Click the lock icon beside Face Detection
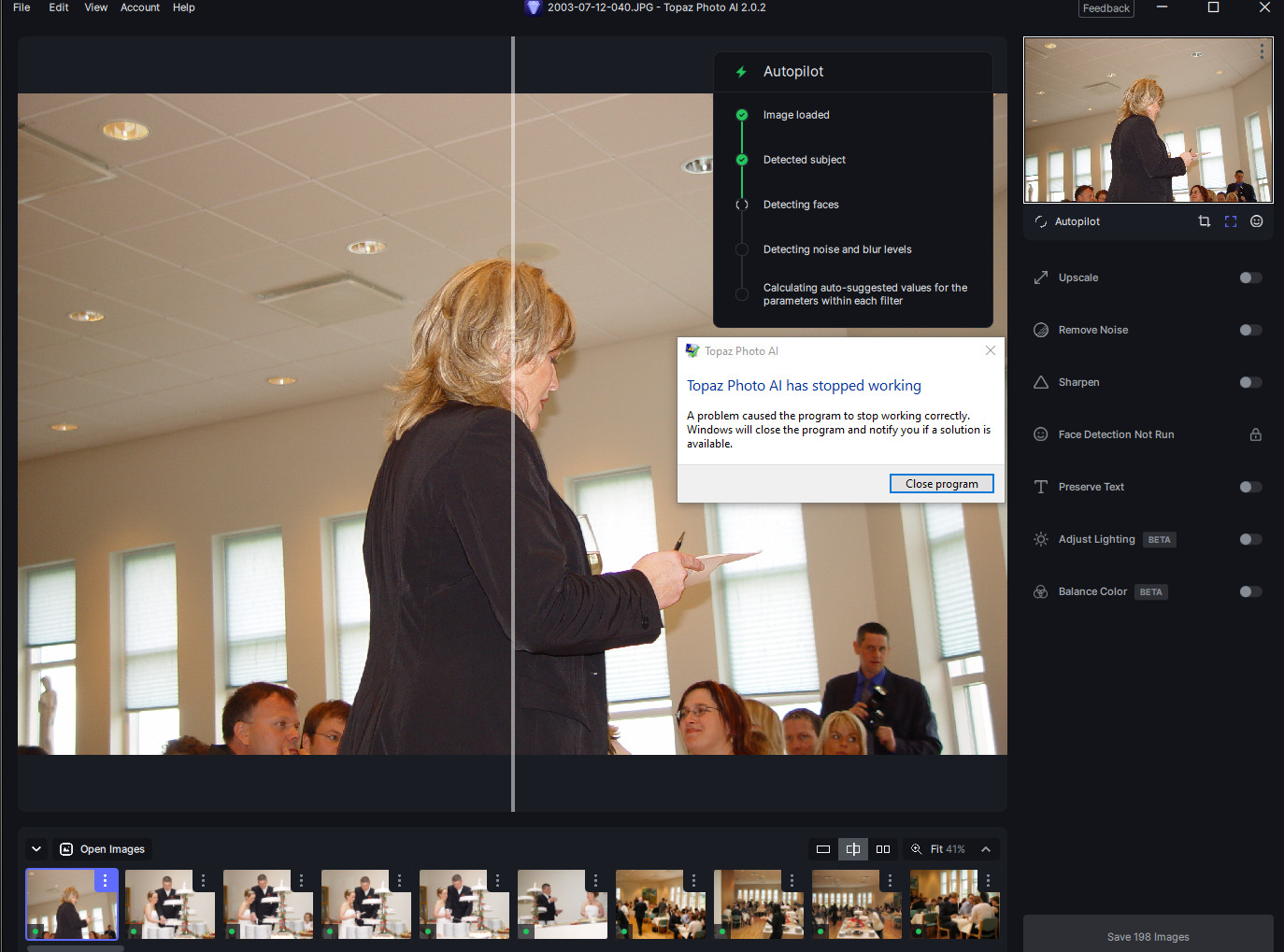This screenshot has width=1284, height=952. click(x=1256, y=434)
